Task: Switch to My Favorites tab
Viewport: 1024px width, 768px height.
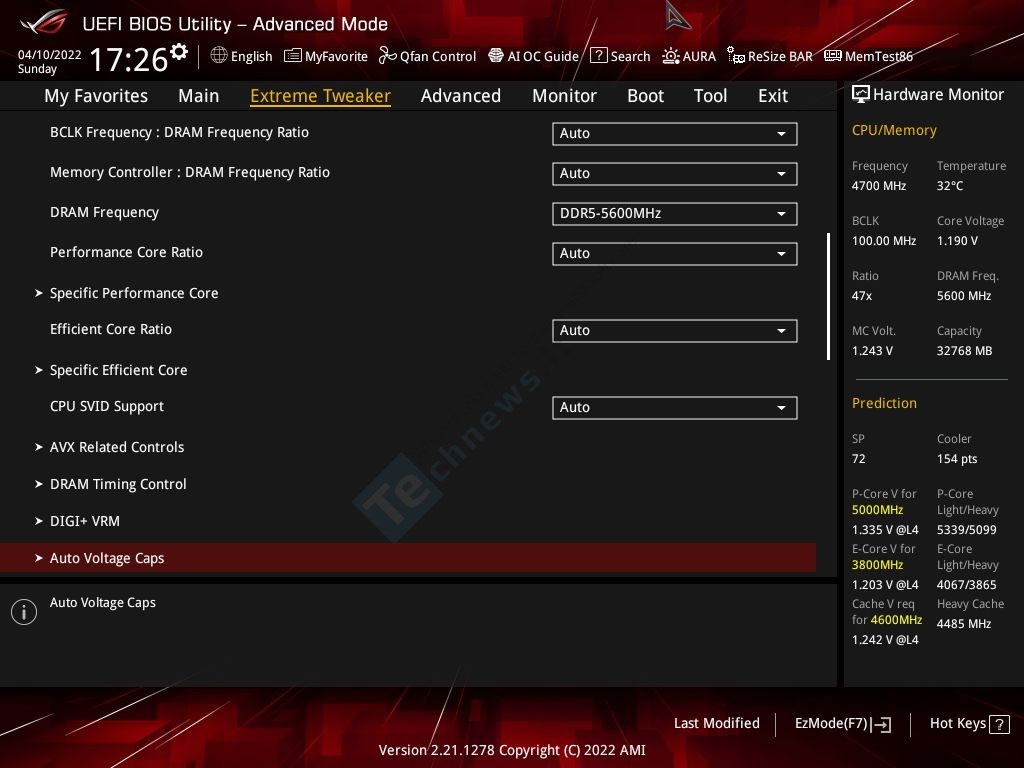Action: tap(96, 96)
